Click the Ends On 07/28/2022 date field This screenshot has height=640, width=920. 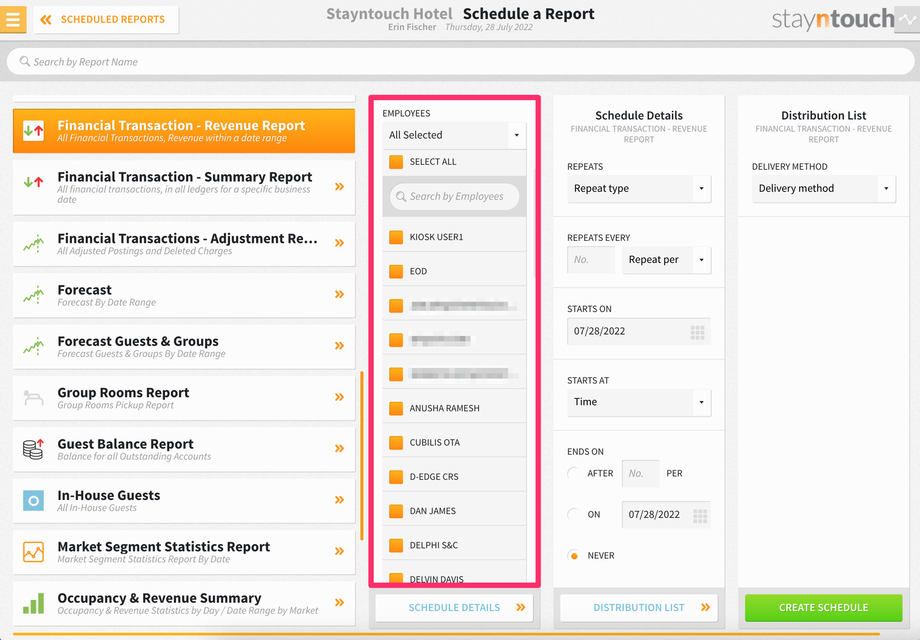pos(666,515)
